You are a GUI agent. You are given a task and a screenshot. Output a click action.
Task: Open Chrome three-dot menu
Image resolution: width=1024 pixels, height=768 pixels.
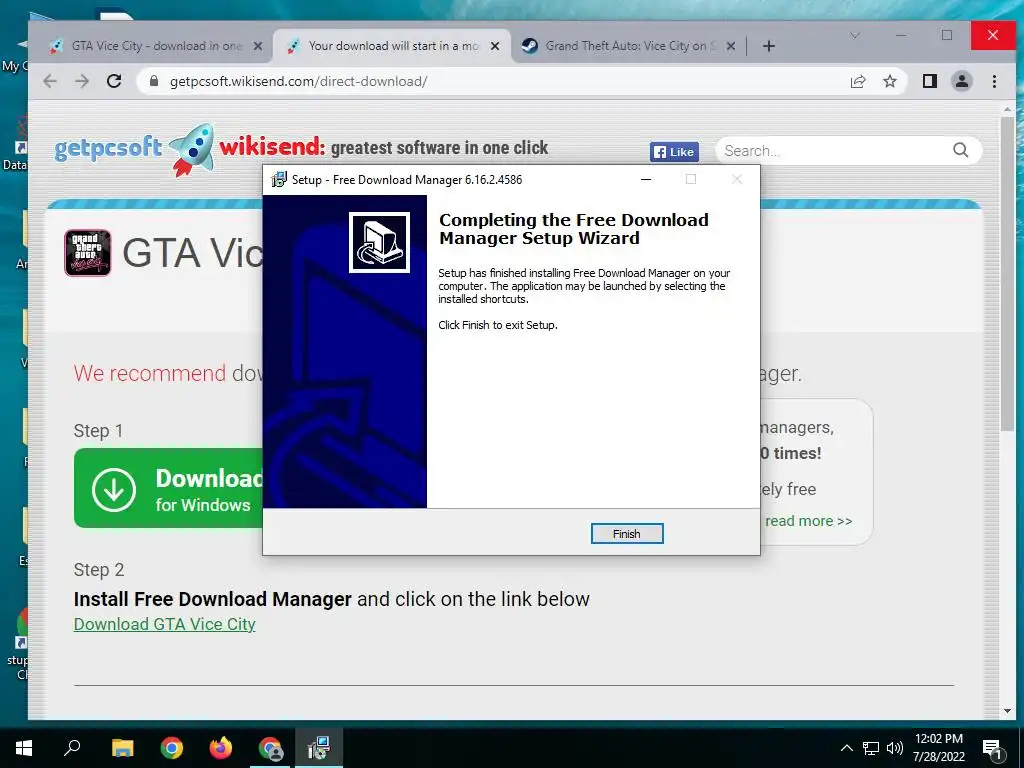(x=994, y=81)
